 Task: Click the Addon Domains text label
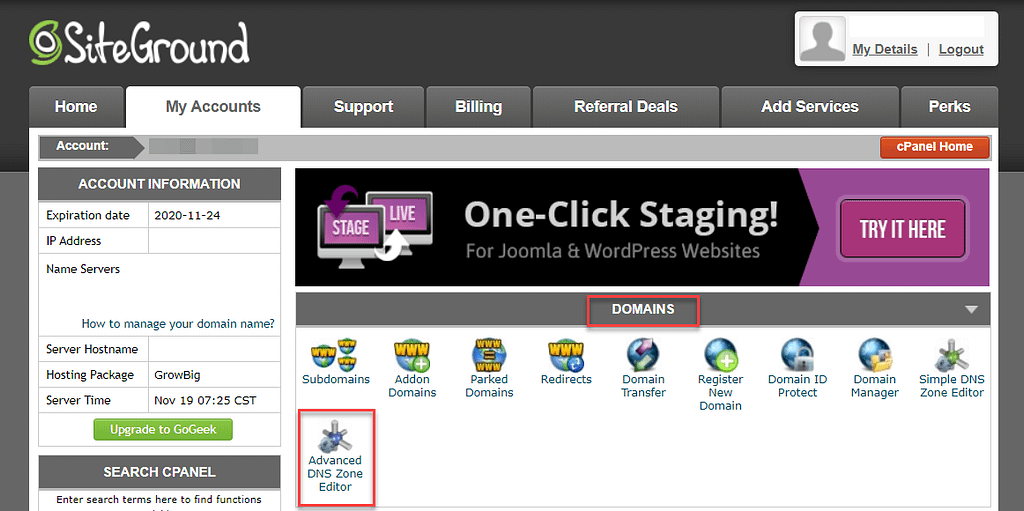412,386
